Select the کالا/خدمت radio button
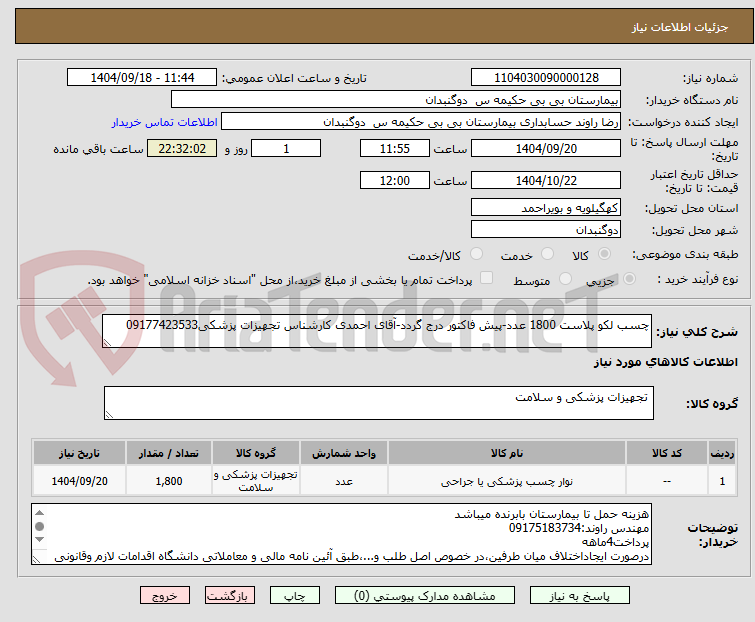The image size is (755, 622). [x=476, y=254]
